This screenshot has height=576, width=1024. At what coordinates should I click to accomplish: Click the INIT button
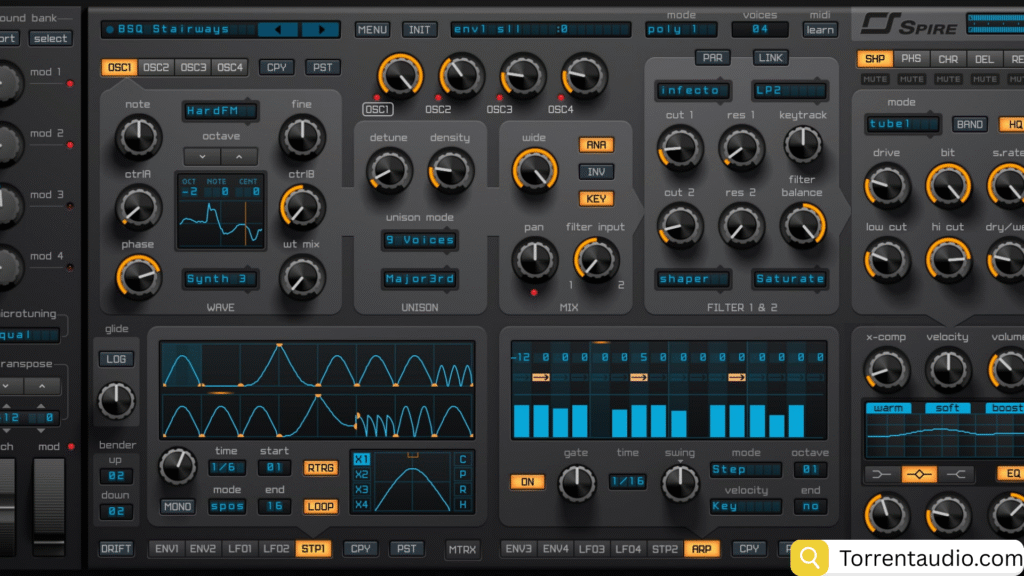[x=420, y=30]
